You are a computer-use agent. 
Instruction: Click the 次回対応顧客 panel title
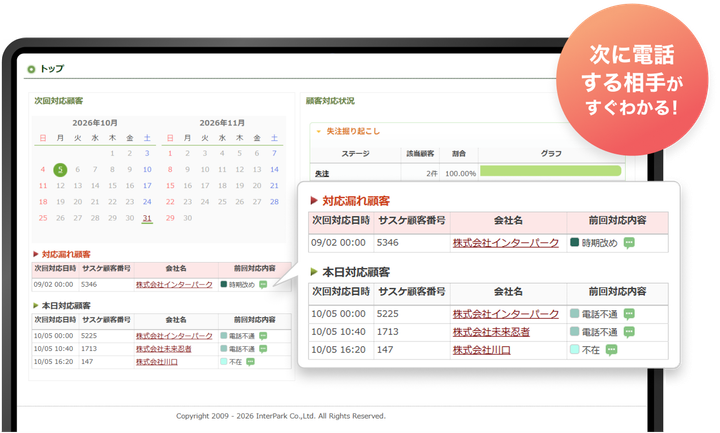pyautogui.click(x=59, y=101)
